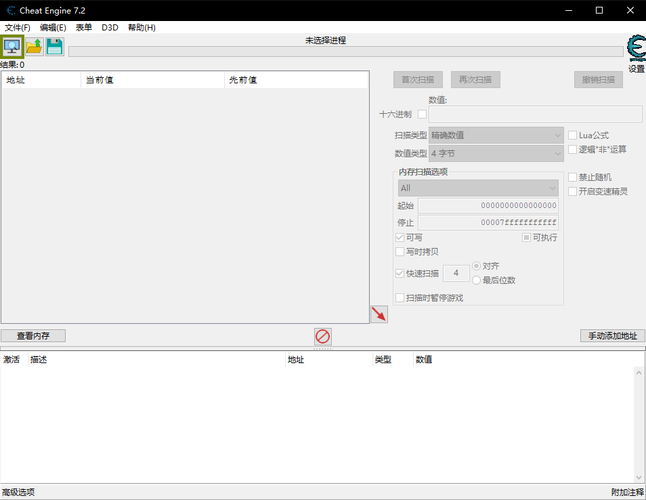Open the 表单 menu
This screenshot has width=646, height=500.
point(84,28)
